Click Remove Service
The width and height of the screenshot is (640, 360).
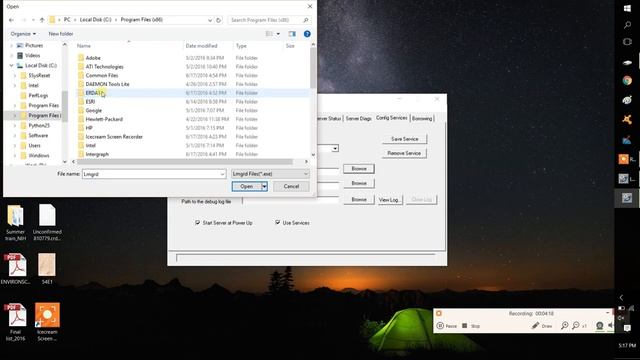point(404,153)
